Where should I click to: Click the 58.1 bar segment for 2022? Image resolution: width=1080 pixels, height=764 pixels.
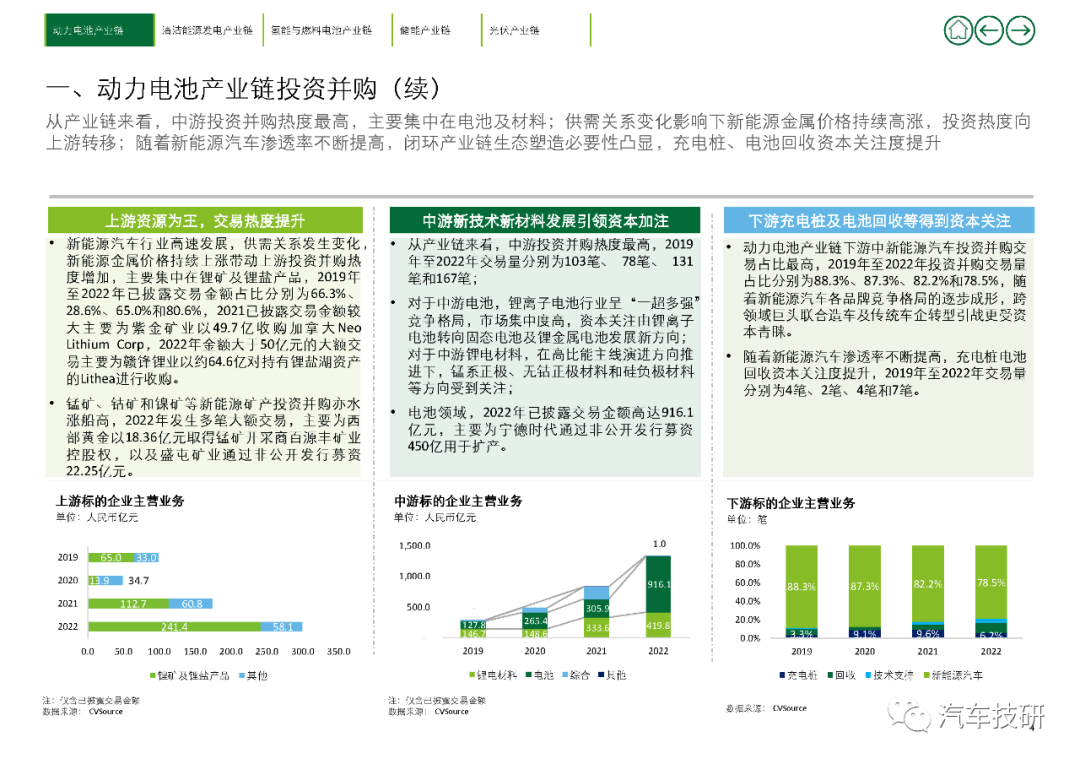pyautogui.click(x=282, y=627)
